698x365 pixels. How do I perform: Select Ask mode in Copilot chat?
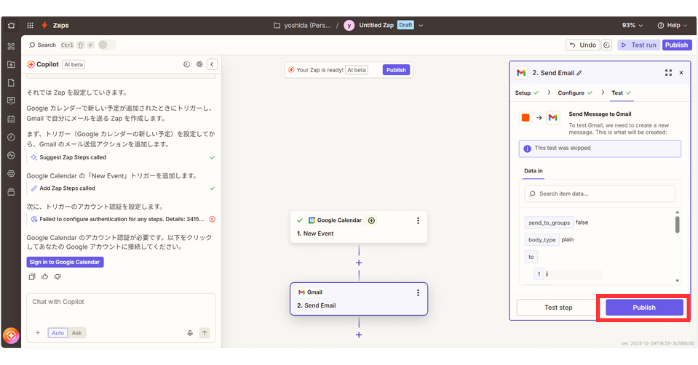tap(77, 333)
